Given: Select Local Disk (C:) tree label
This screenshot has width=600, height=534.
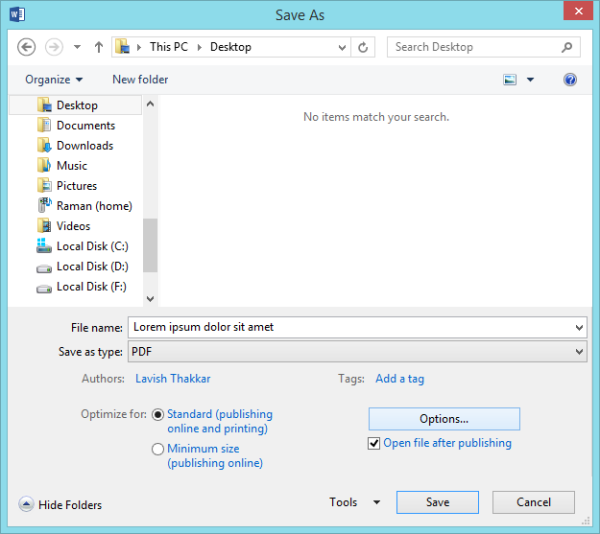Looking at the screenshot, I should pyautogui.click(x=93, y=246).
